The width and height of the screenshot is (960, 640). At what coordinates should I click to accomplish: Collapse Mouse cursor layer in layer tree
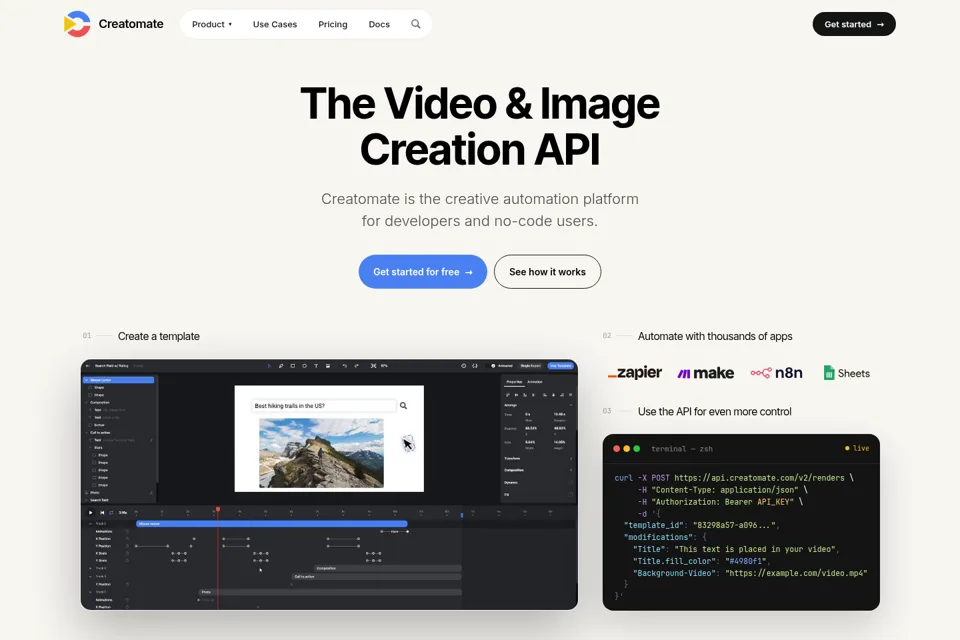click(x=86, y=380)
